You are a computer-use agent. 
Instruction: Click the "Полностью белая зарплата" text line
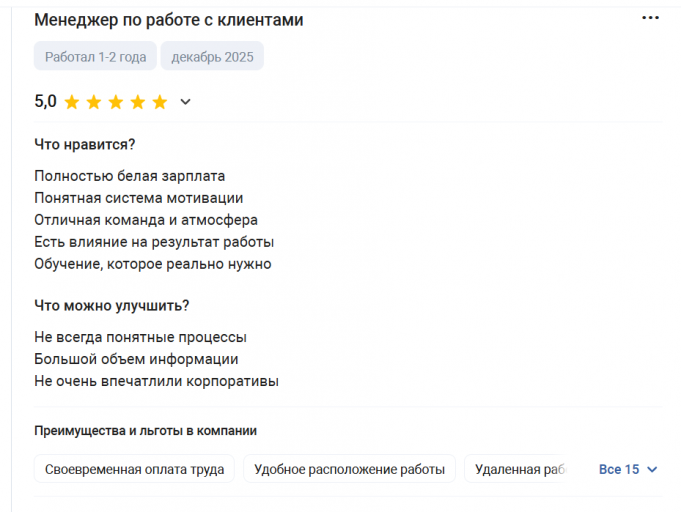[130, 176]
